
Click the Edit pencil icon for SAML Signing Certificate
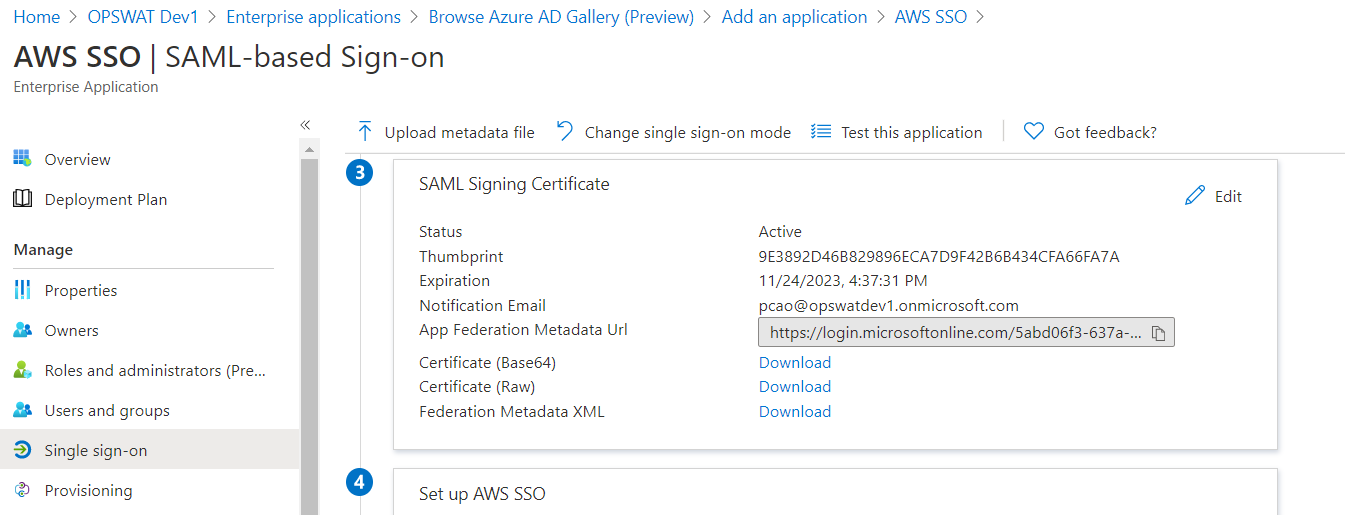[1195, 196]
